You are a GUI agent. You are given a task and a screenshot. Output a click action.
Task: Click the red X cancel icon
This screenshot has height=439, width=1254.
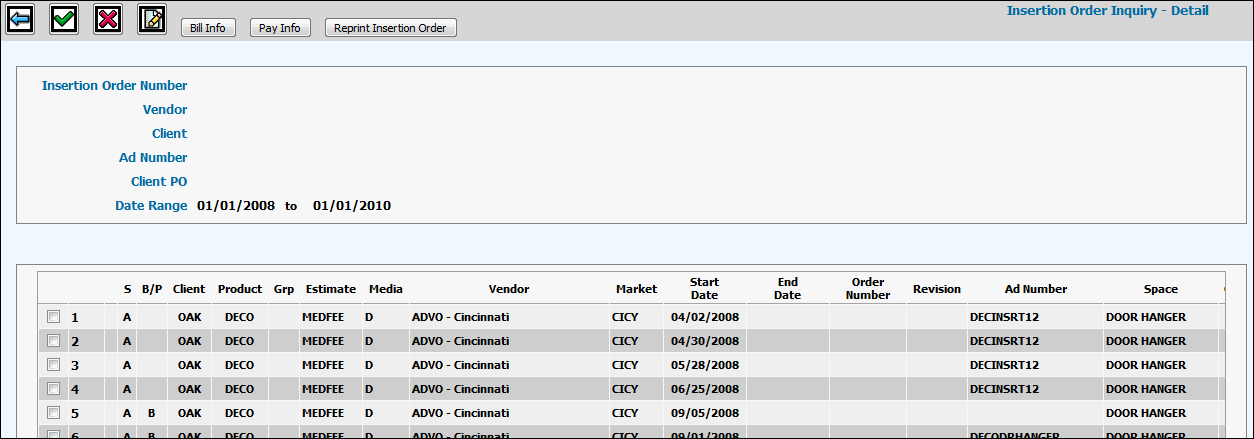coord(108,19)
